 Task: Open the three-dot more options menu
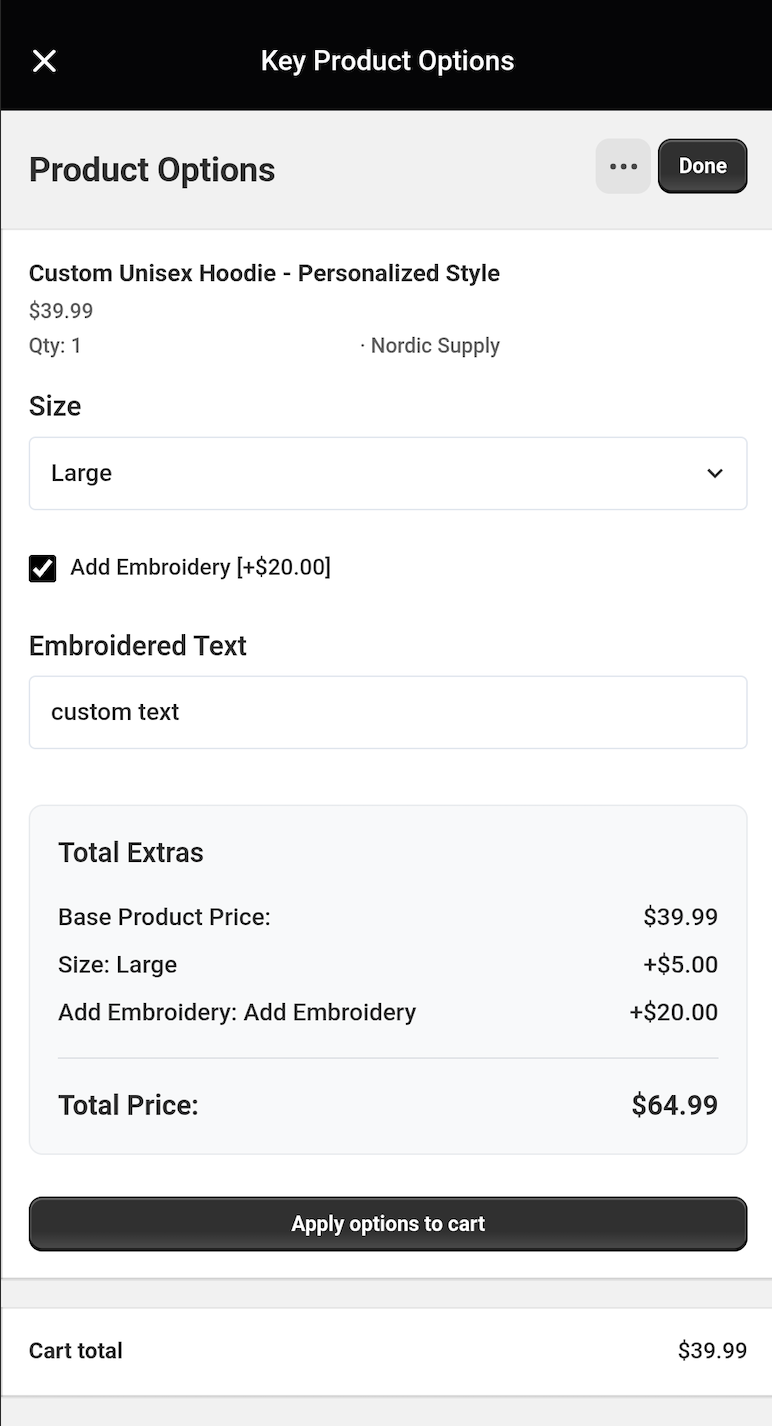click(622, 165)
